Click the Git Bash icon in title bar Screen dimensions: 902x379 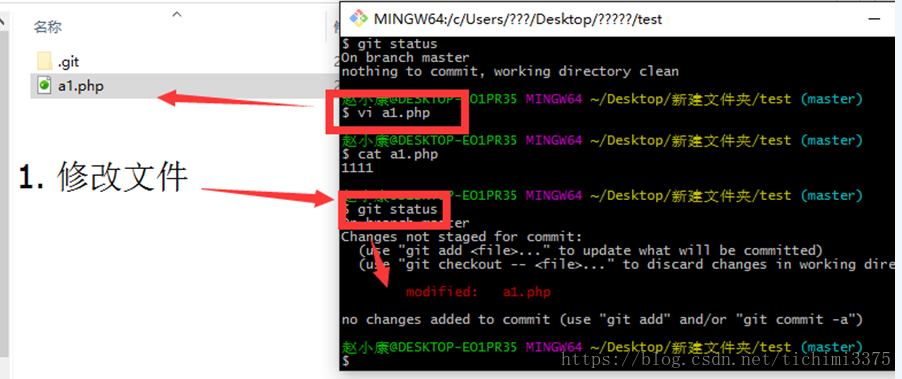coord(359,18)
